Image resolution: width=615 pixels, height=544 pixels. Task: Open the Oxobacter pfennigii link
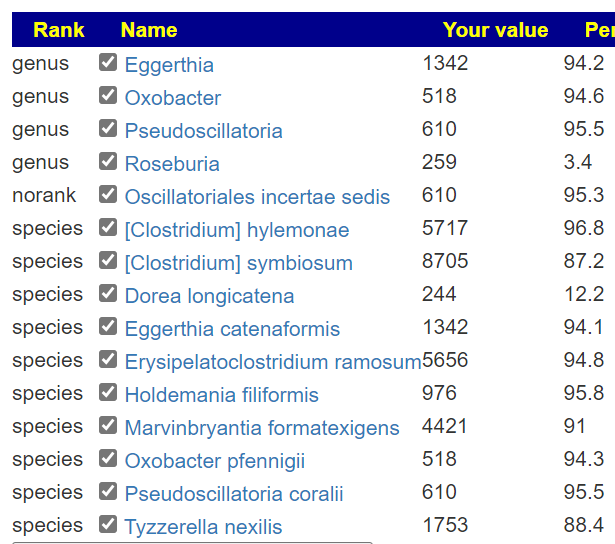coord(215,461)
